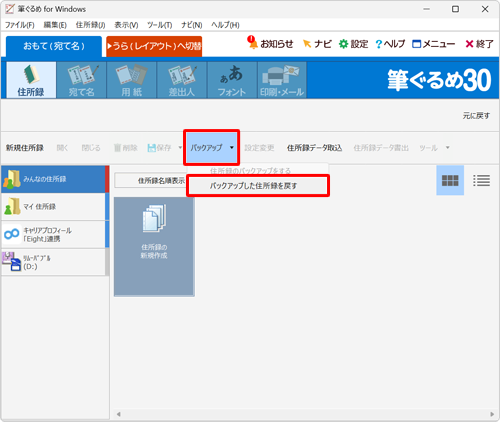Open the ナビ navigation guide

tap(317, 44)
